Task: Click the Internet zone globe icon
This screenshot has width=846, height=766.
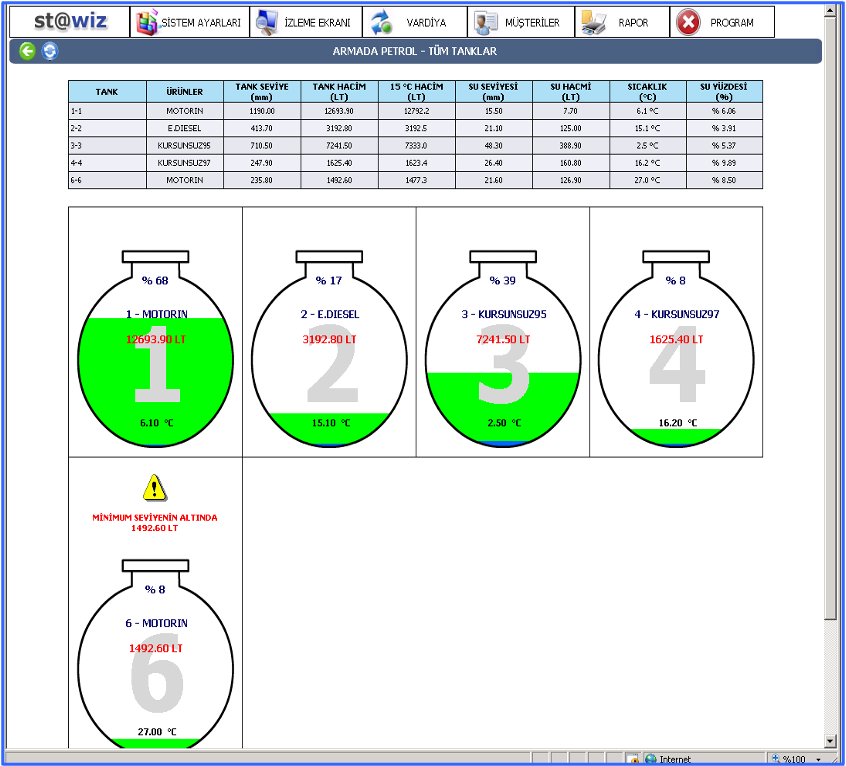Action: click(650, 759)
